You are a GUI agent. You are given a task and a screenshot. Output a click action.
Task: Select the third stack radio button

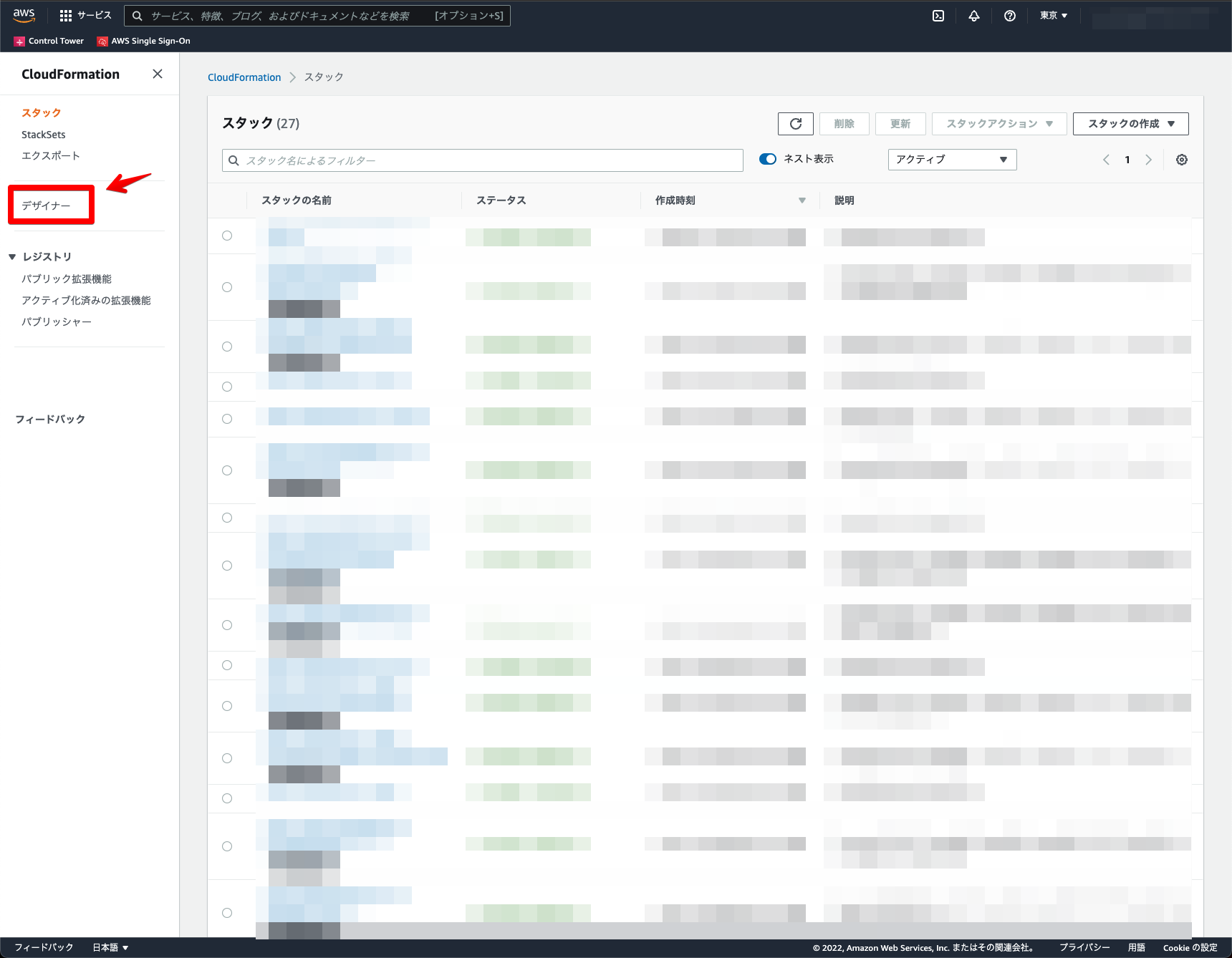(x=227, y=347)
